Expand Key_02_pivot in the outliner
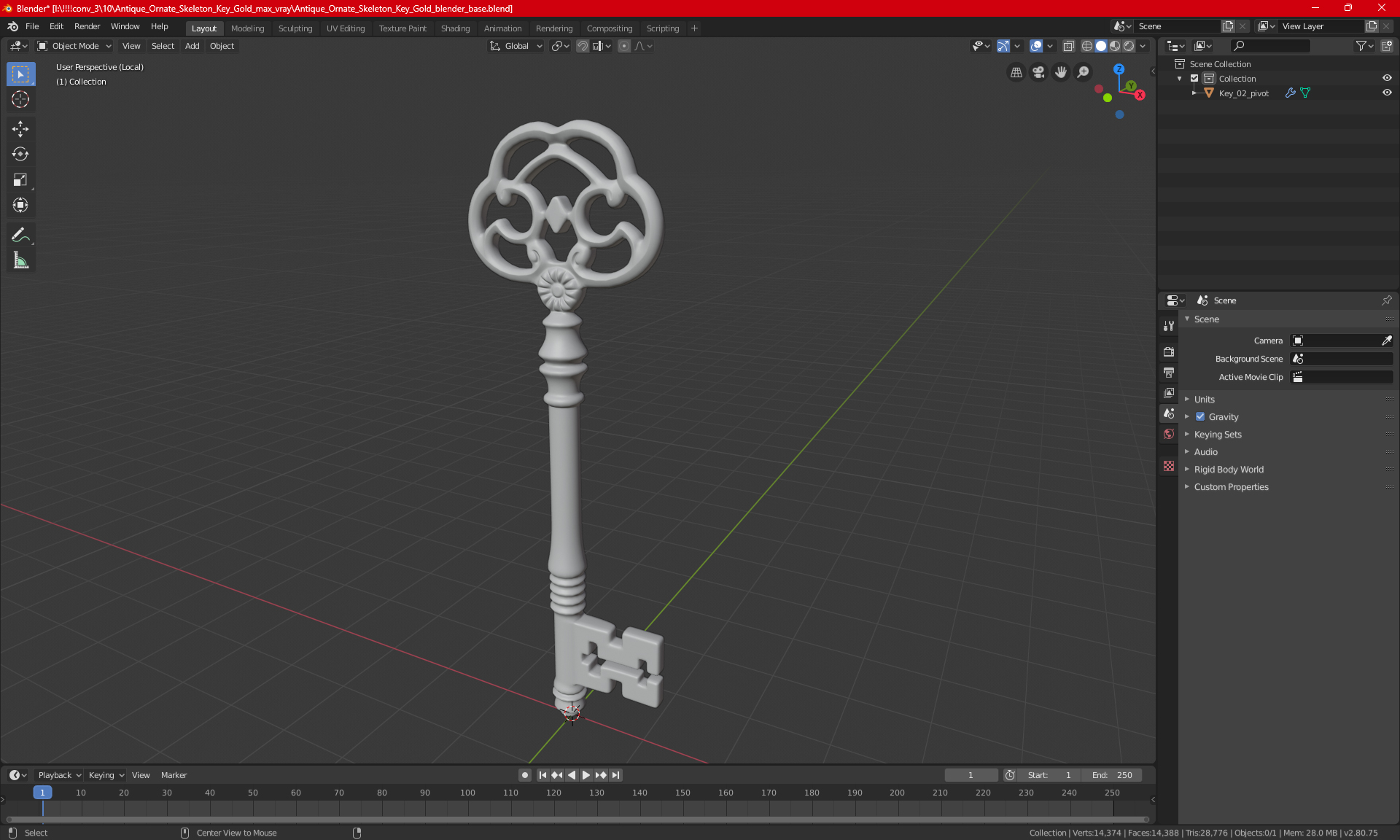Viewport: 1400px width, 840px height. tap(1194, 93)
